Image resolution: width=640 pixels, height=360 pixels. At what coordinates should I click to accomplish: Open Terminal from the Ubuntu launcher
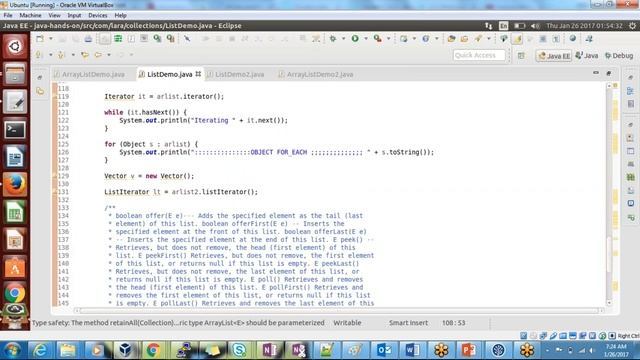[15, 129]
